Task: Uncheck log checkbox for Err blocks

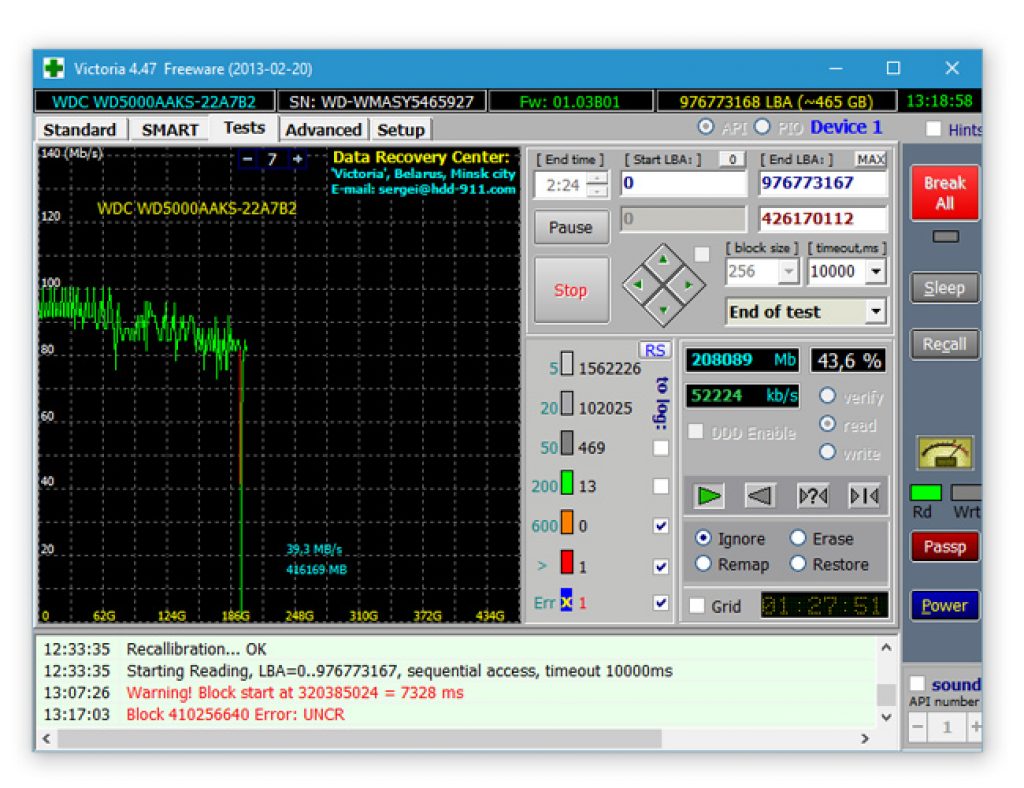Action: pos(660,602)
